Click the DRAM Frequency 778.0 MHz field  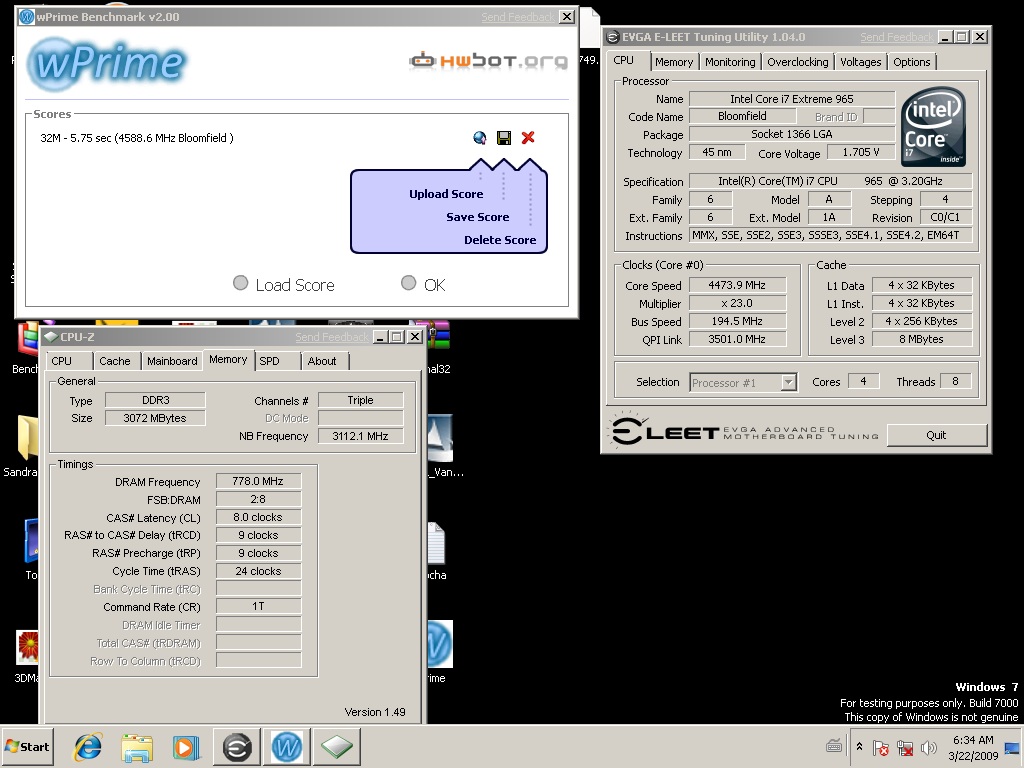coord(258,481)
